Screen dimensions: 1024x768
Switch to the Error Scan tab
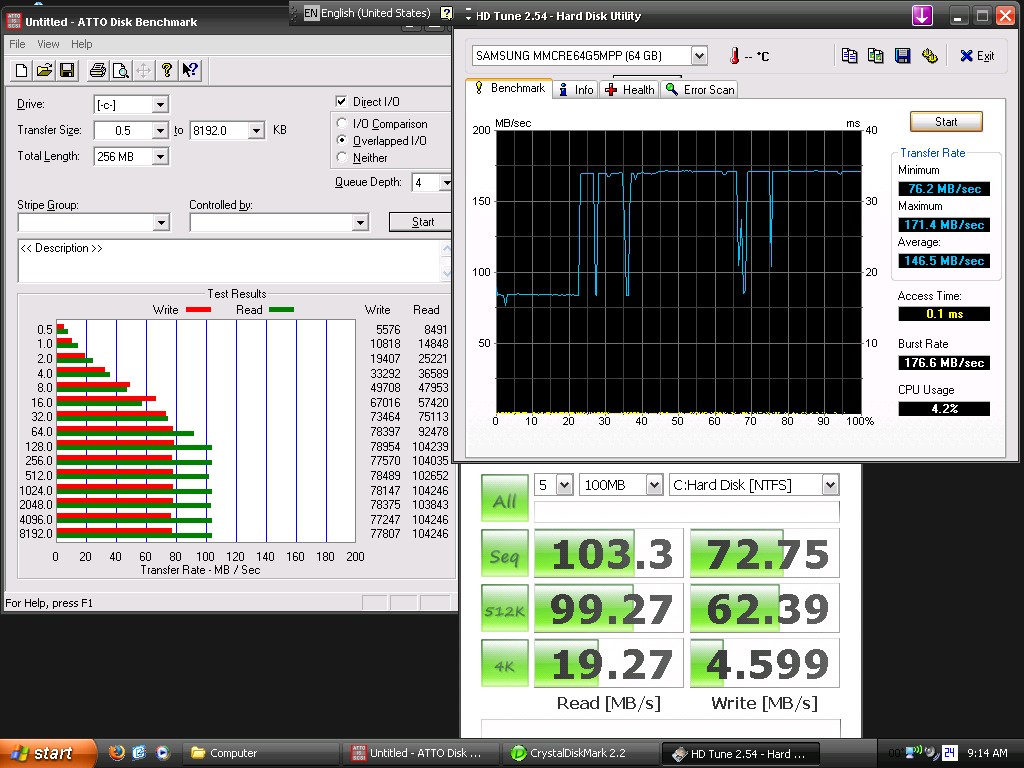[x=698, y=90]
